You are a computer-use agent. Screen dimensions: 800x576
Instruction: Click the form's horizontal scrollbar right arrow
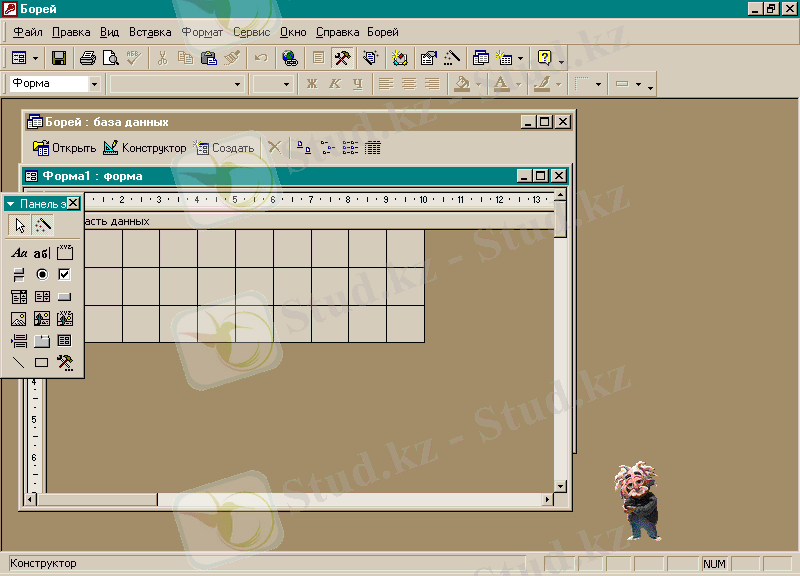tap(547, 498)
